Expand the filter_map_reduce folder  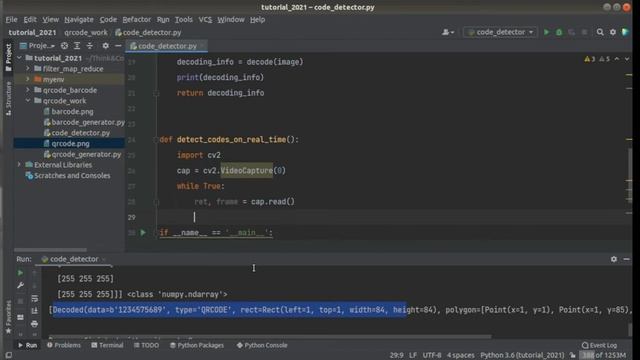click(28, 69)
